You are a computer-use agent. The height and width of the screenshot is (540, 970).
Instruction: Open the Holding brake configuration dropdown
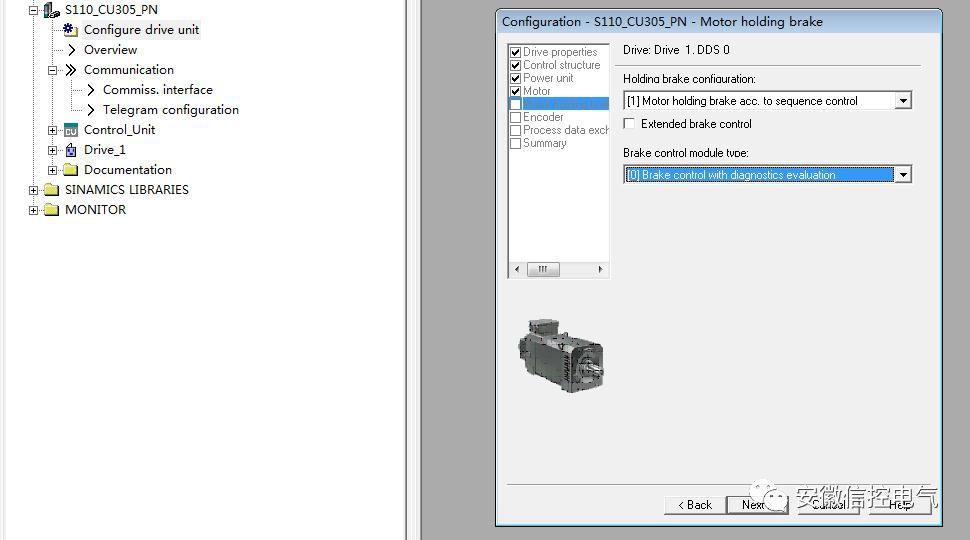[x=903, y=101]
